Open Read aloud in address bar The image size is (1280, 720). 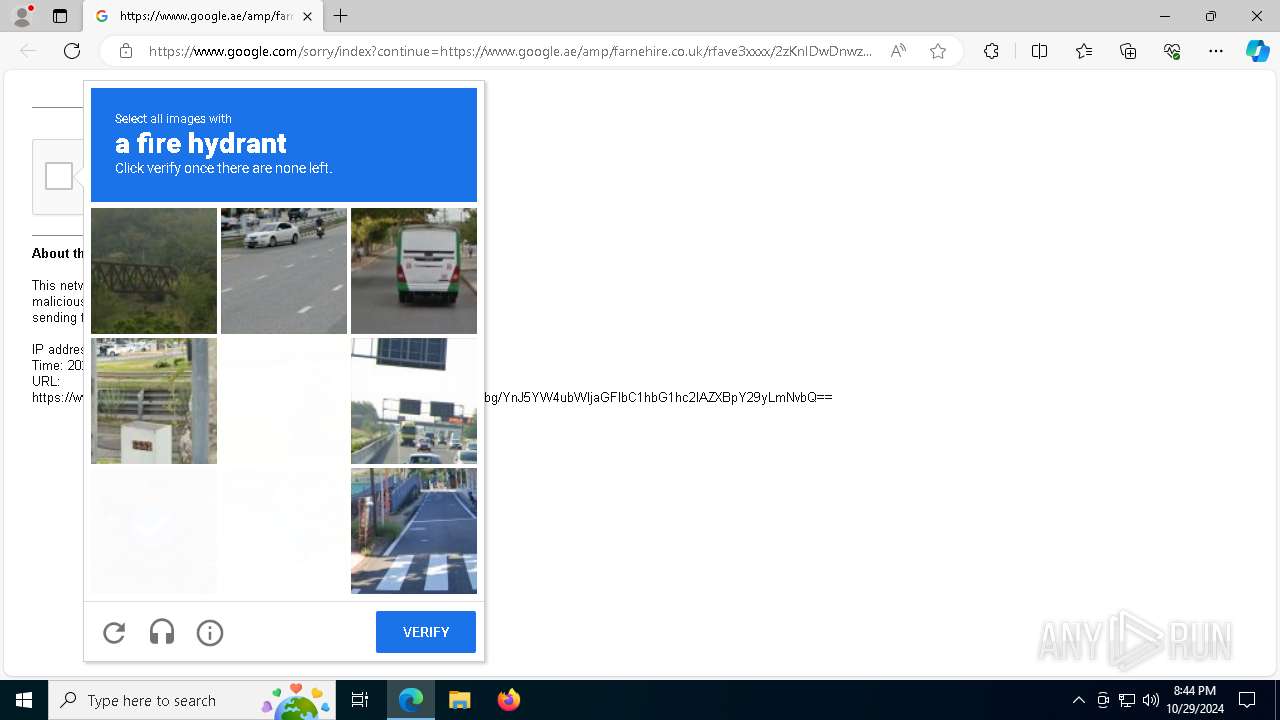[898, 51]
